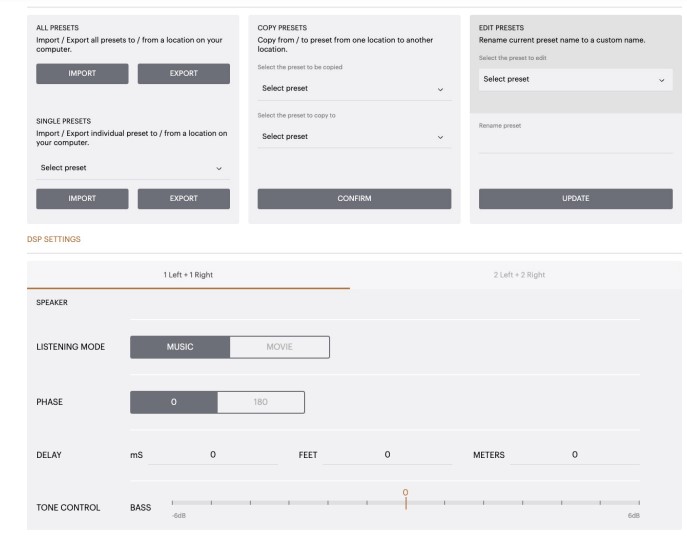Switch to the 2 Left + 2 Right tab
Viewport: 687px width, 539px height.
point(520,274)
